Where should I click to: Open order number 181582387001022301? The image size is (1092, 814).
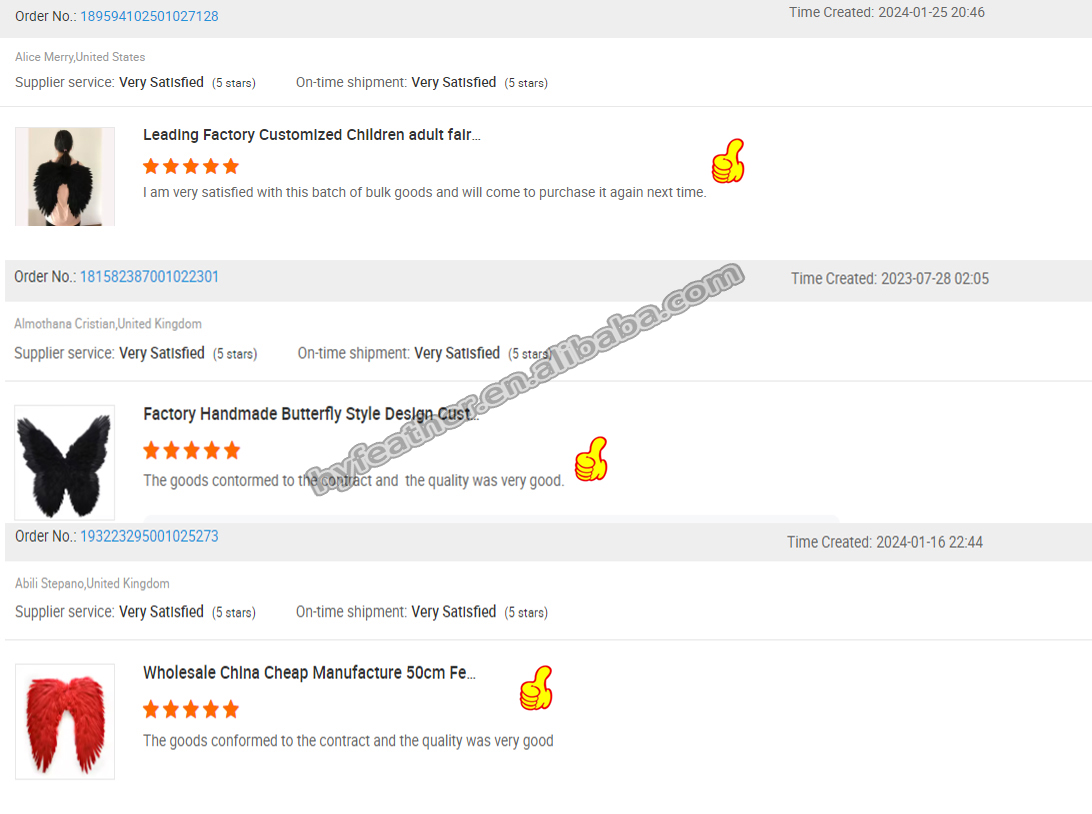tap(149, 277)
